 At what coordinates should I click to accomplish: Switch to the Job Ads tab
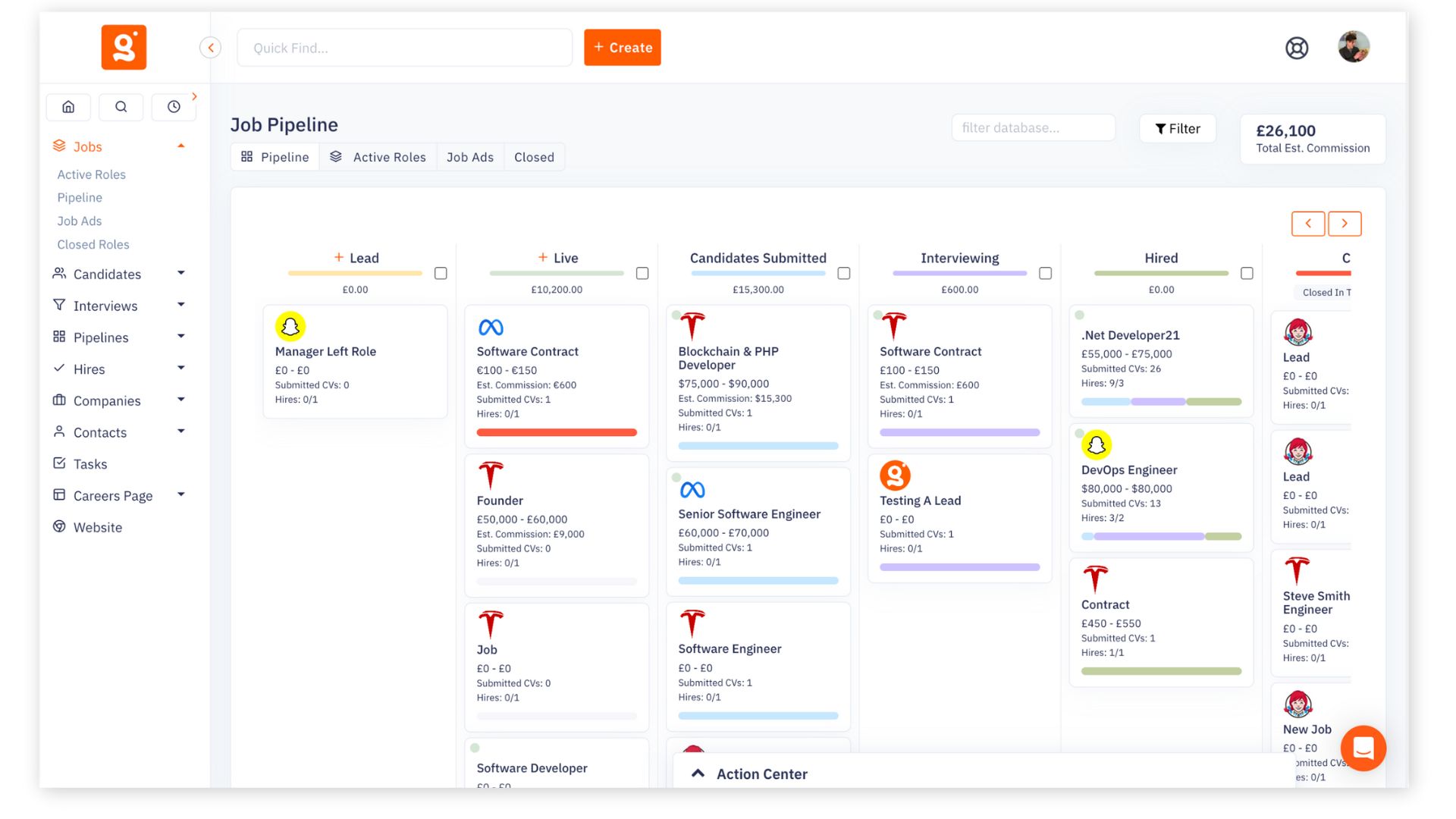(x=469, y=157)
